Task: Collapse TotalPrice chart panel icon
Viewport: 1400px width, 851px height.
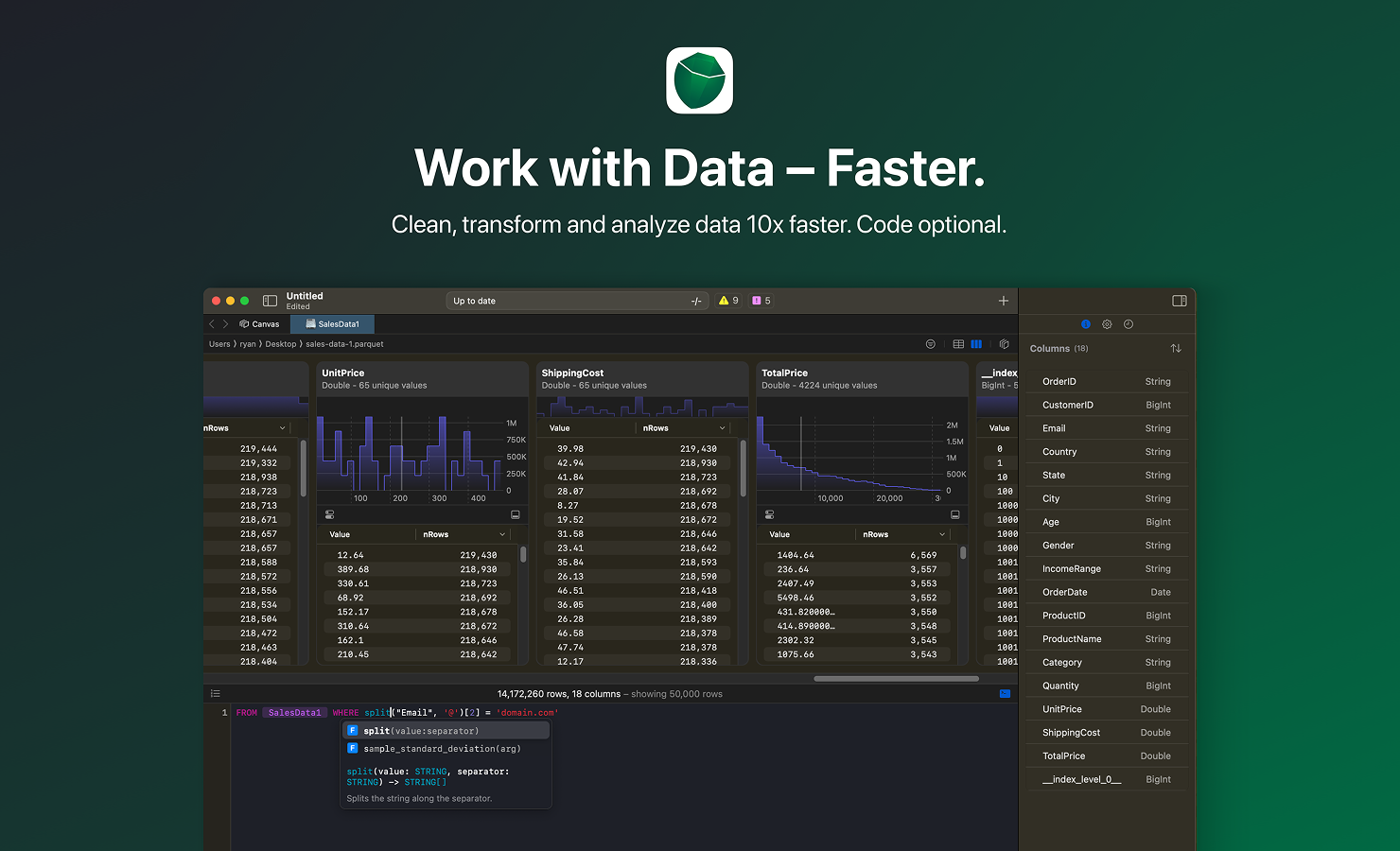Action: [955, 514]
